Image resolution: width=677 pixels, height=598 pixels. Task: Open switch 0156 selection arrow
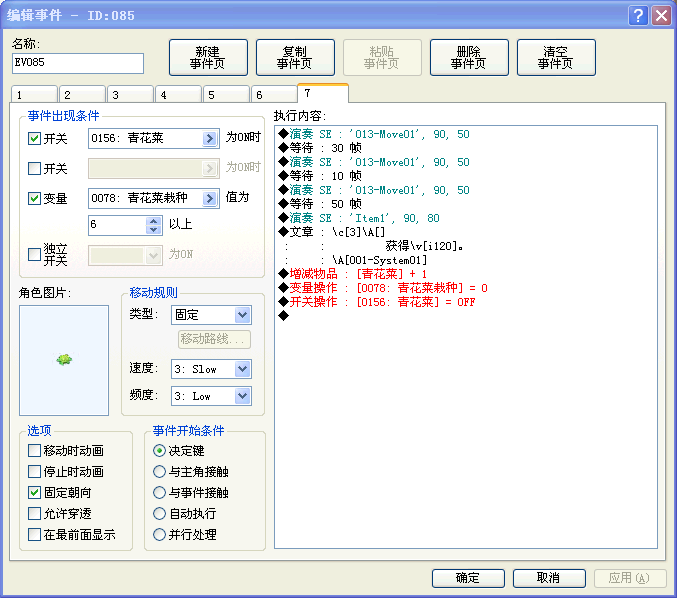tap(209, 138)
